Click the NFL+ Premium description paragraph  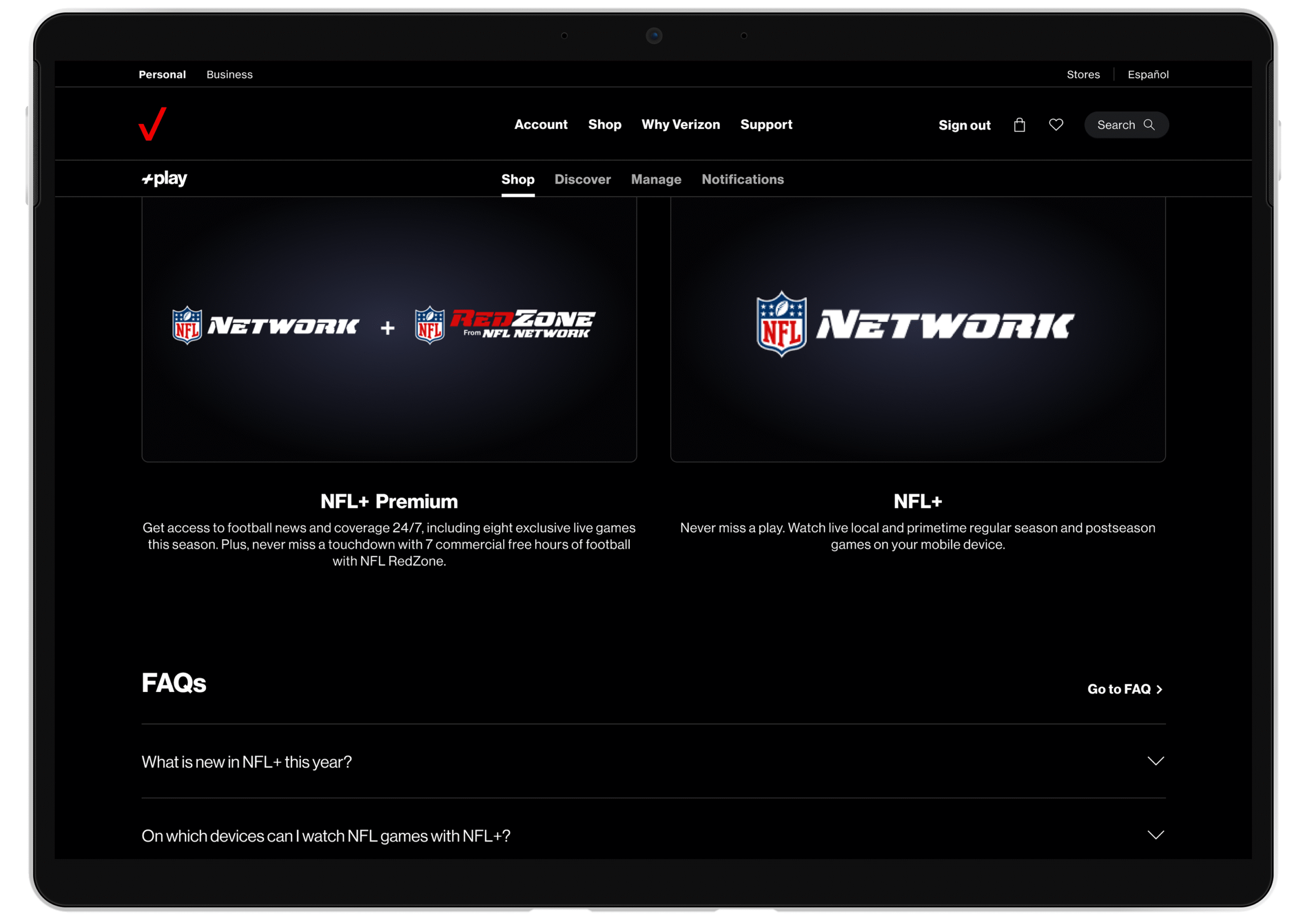tap(389, 544)
